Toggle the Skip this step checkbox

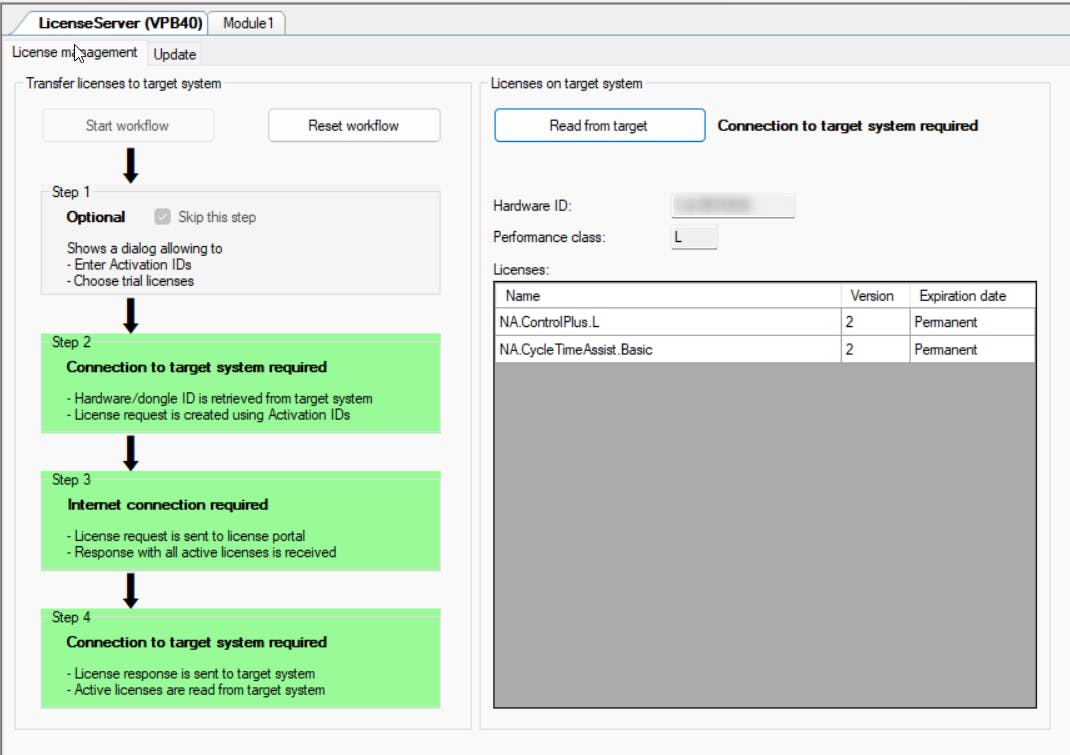[x=163, y=217]
